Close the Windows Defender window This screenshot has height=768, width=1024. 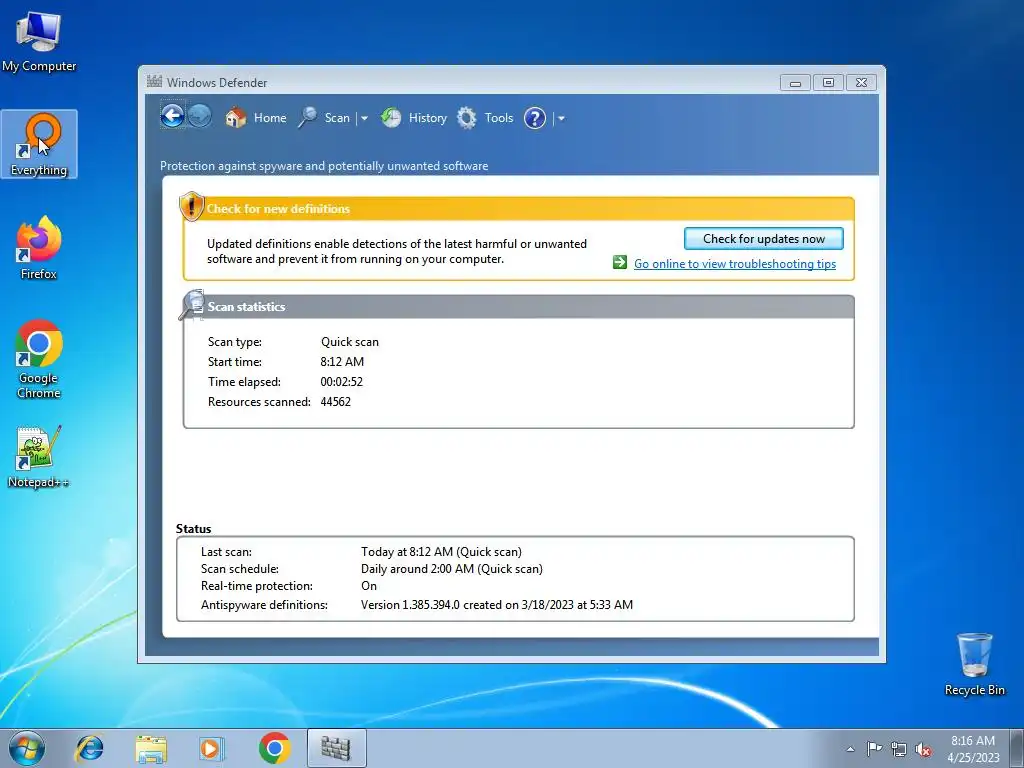pos(861,83)
